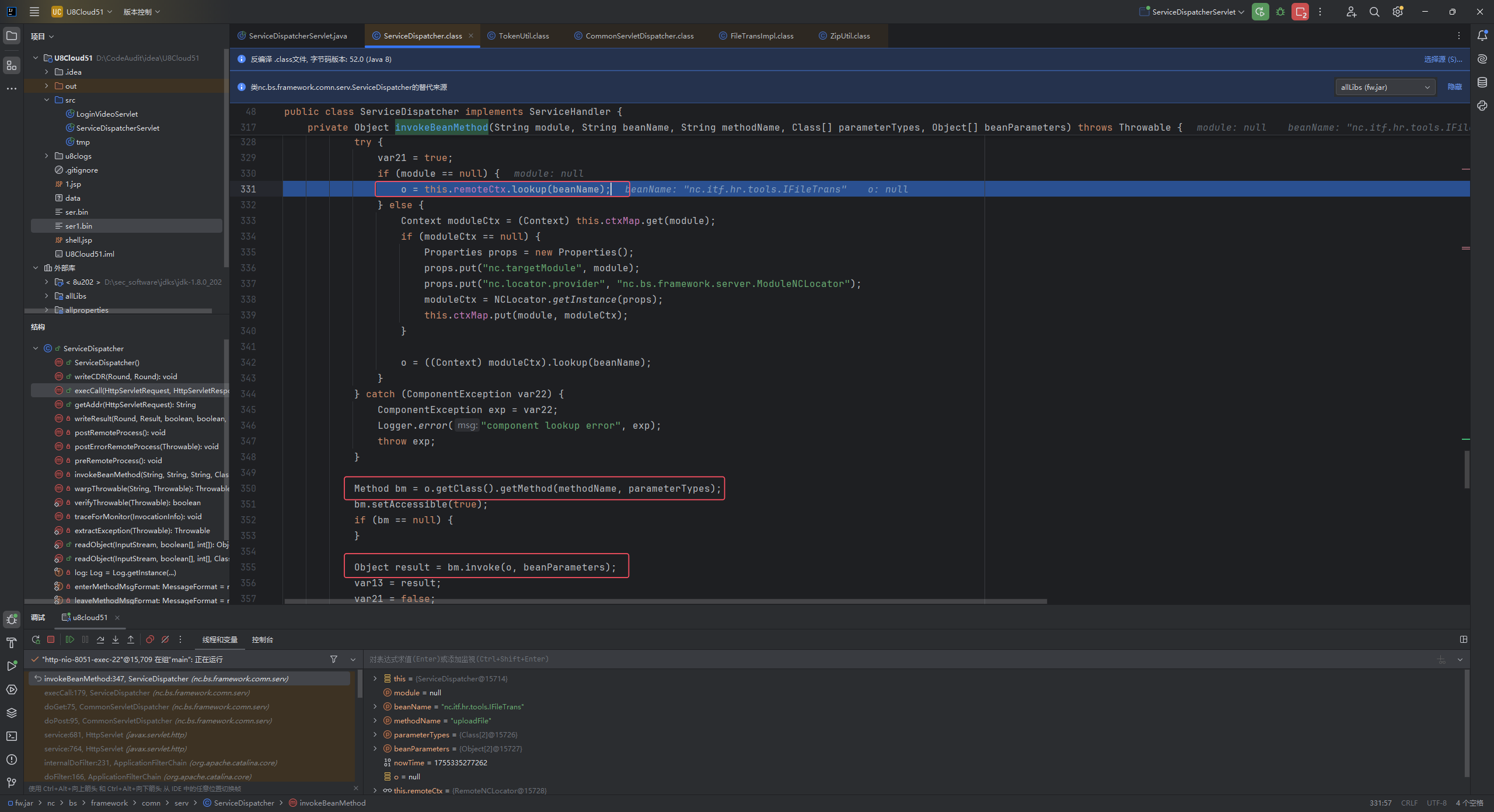
Task: Open the Terminal tool window icon
Action: (x=12, y=736)
